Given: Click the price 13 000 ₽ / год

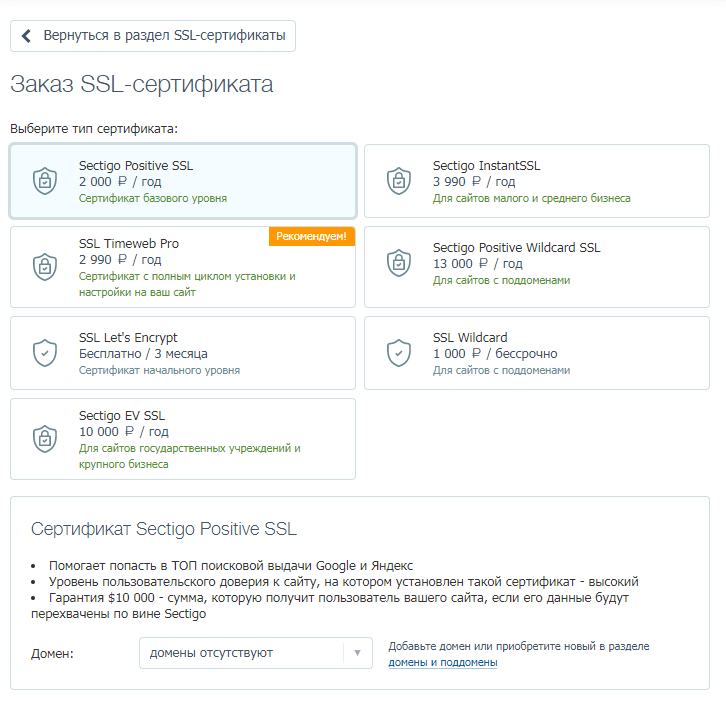Looking at the screenshot, I should [x=477, y=264].
